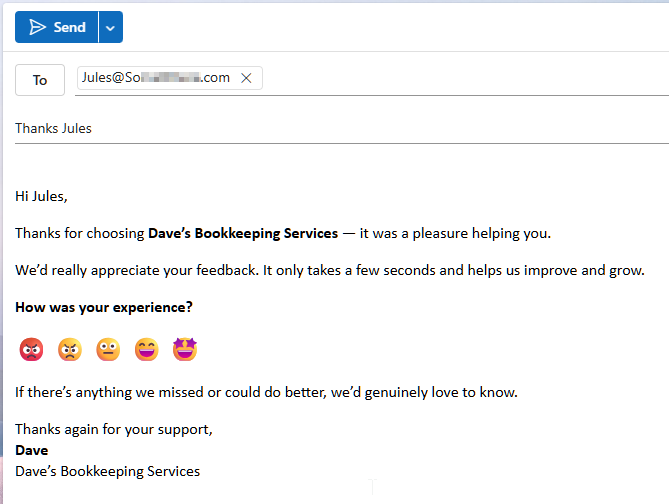Click the neutral face emoji
Screen dimensions: 669x504
[x=108, y=349]
